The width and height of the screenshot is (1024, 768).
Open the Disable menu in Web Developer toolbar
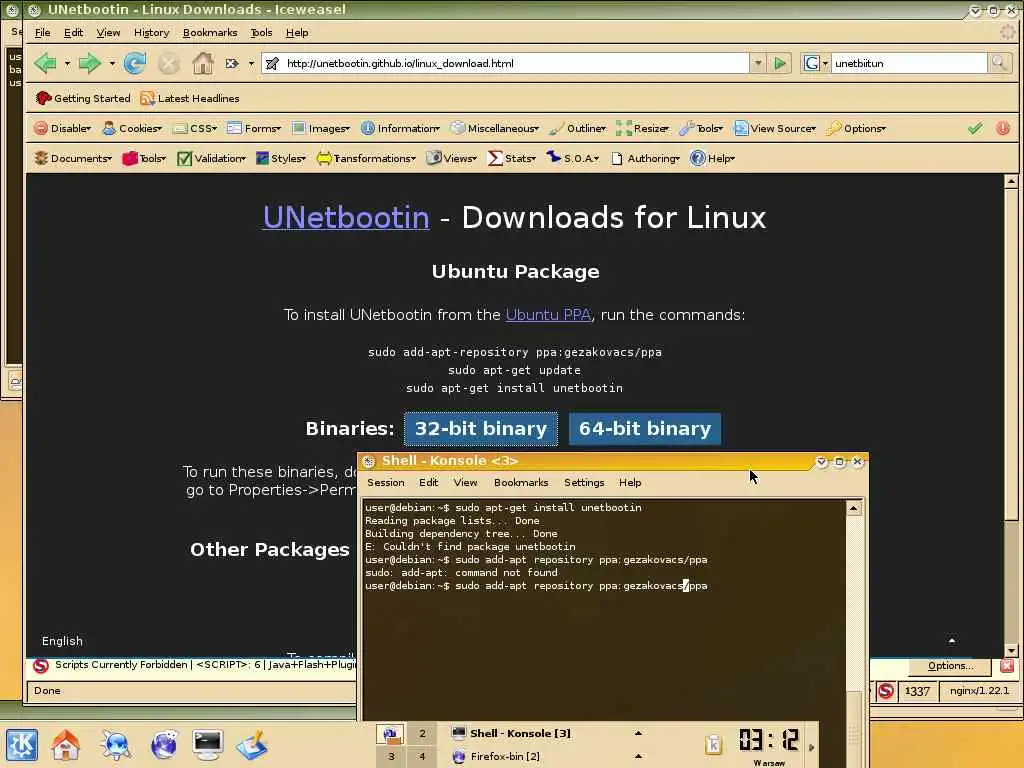pyautogui.click(x=63, y=128)
